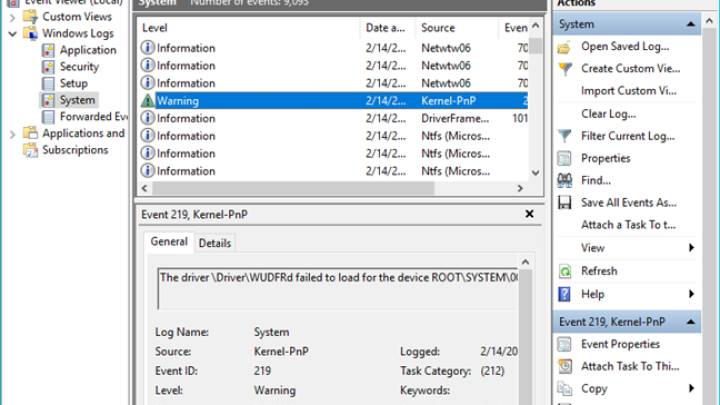This screenshot has height=405, width=720.
Task: Expand the Custom Views tree node
Action: (x=13, y=17)
